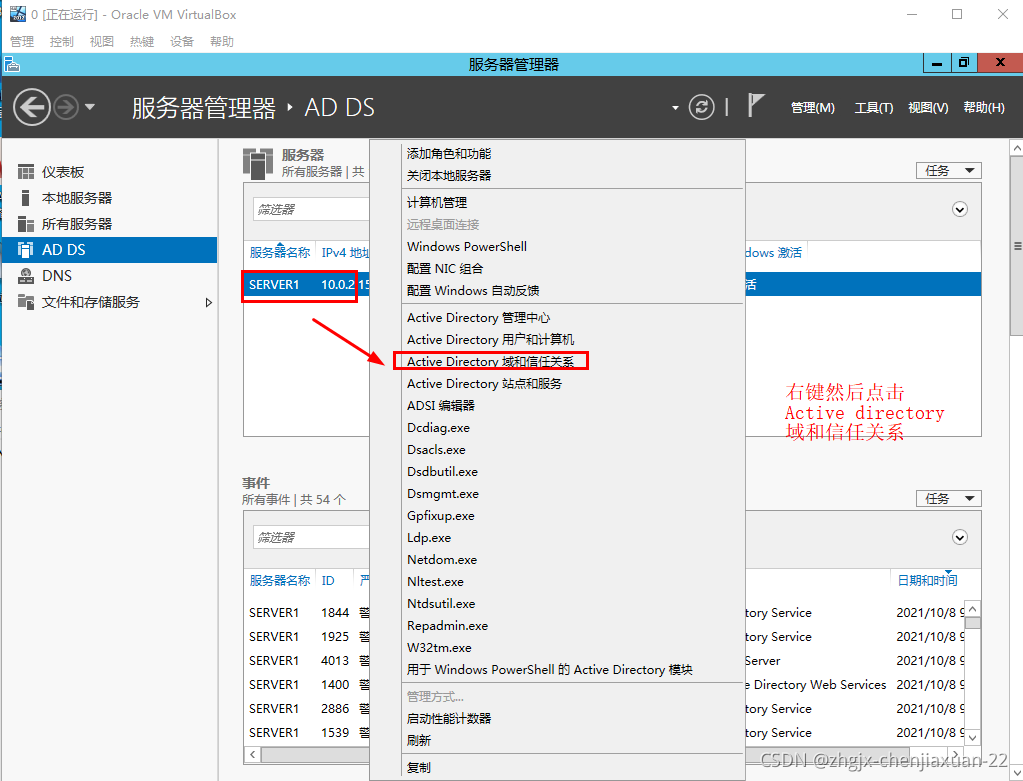1023x781 pixels.
Task: Click events list scrollbar down arrow
Action: click(972, 737)
